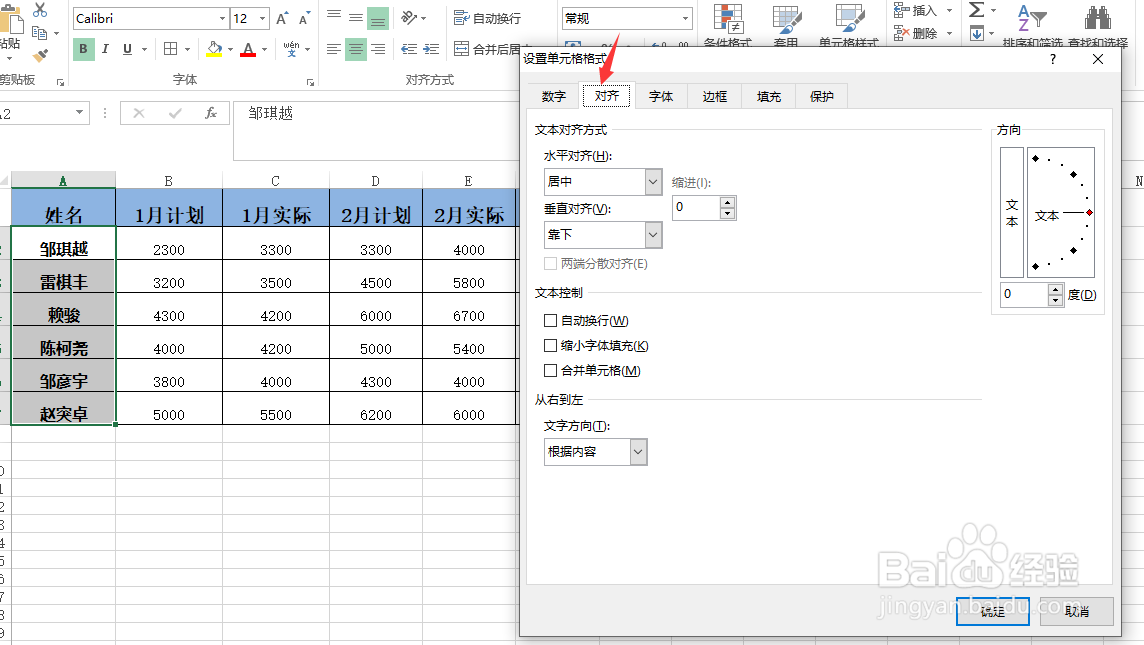Viewport: 1144px width, 645px height.
Task: Increase indent with the spinner up arrow
Action: [727, 203]
